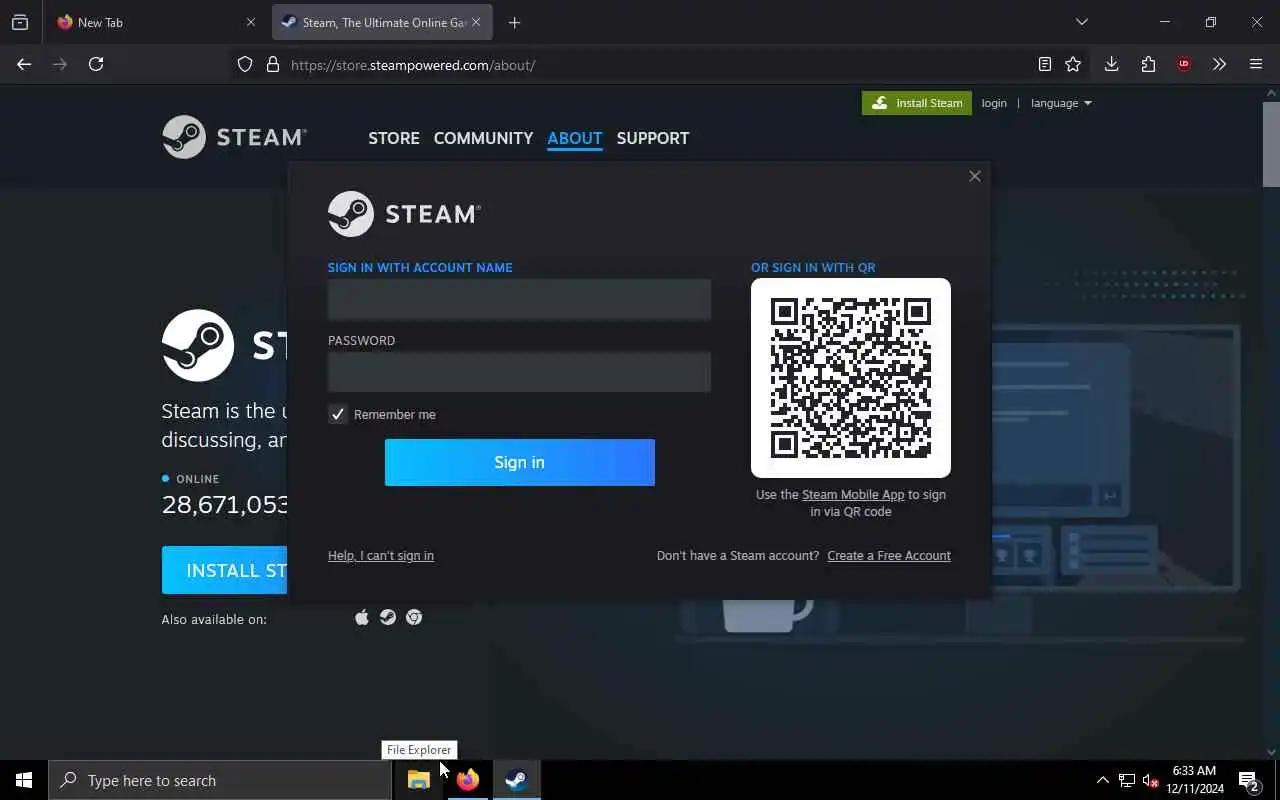Switch to the New Tab tab
Screen dimensions: 1280x800
pos(155,22)
